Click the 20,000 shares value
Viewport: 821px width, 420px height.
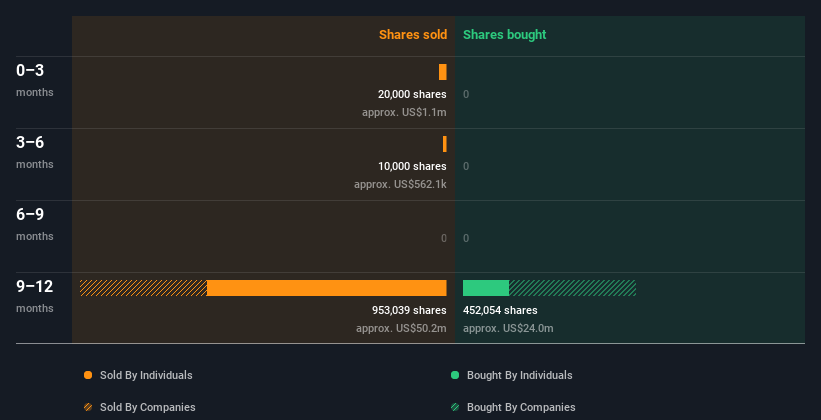[x=412, y=94]
